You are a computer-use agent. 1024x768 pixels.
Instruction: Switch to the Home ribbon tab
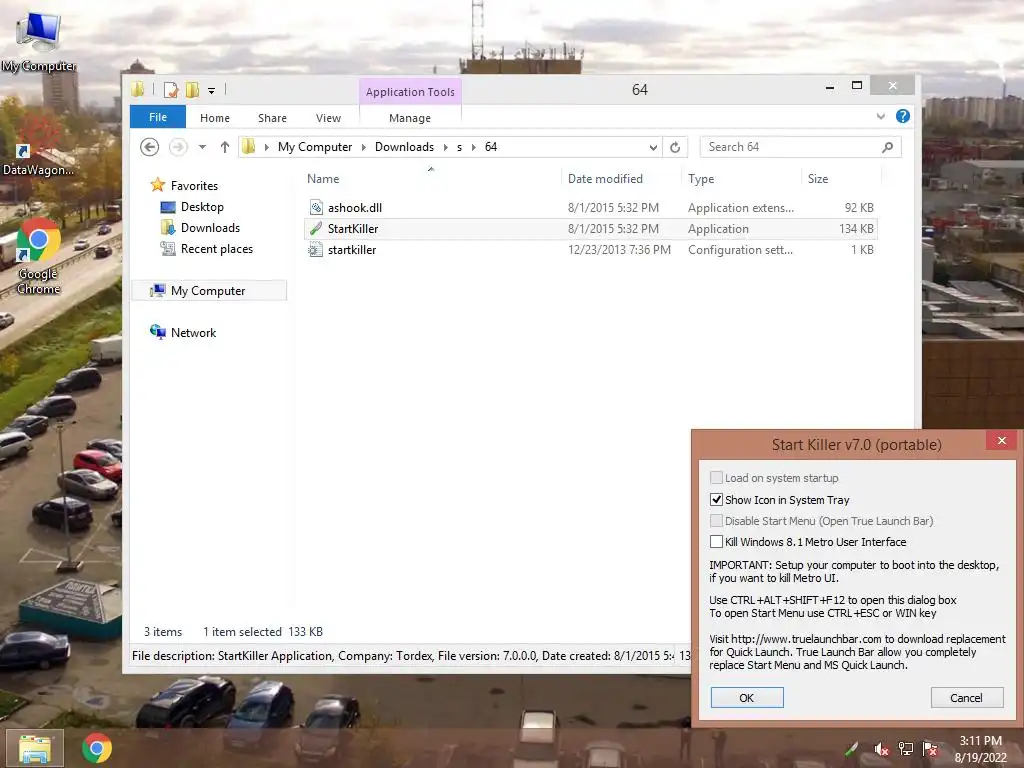(x=215, y=118)
